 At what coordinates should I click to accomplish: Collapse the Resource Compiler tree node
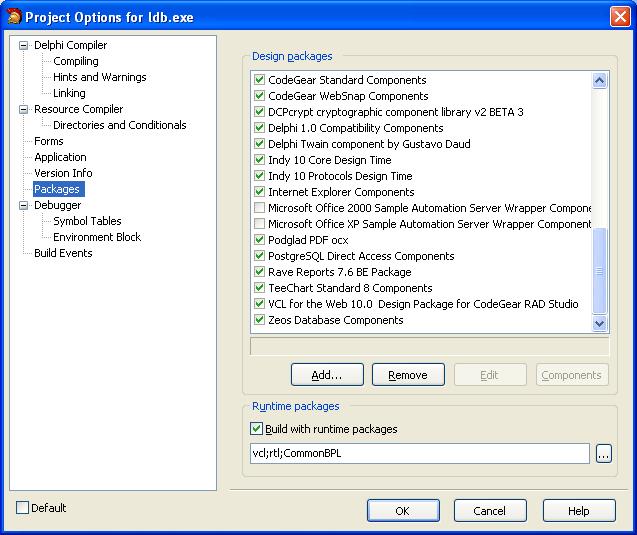(x=24, y=109)
